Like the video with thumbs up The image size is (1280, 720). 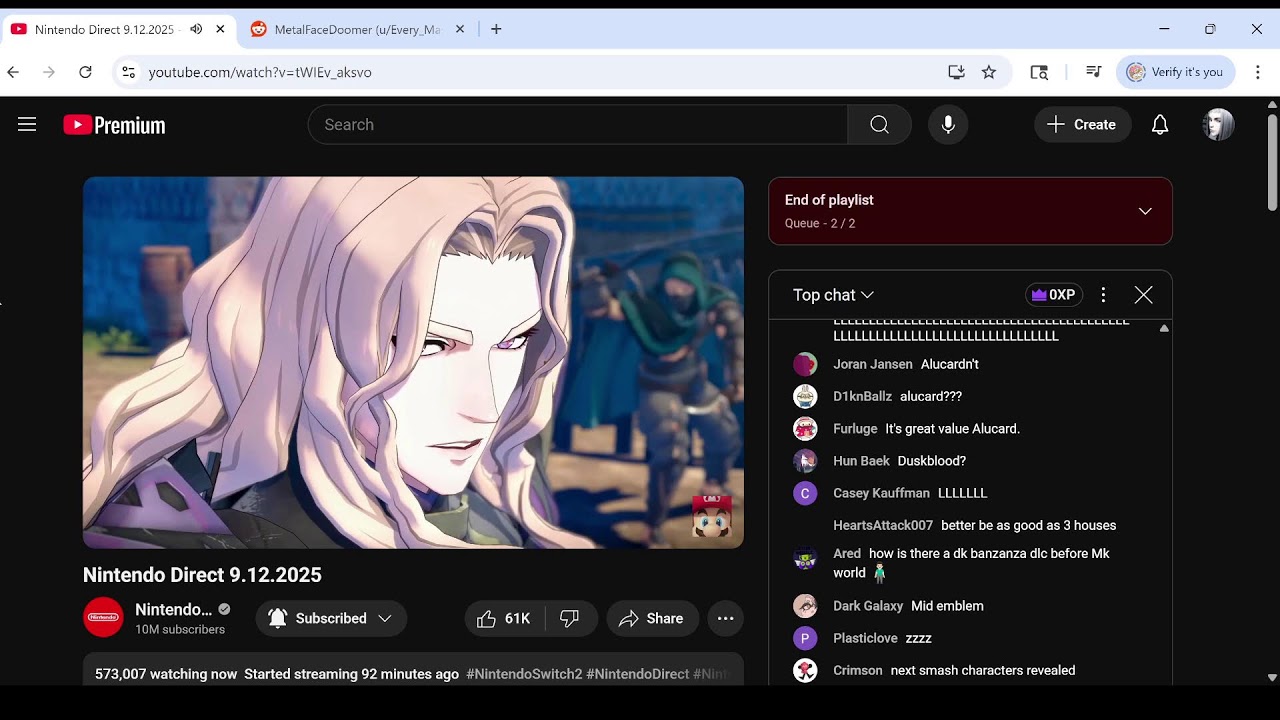coord(504,619)
